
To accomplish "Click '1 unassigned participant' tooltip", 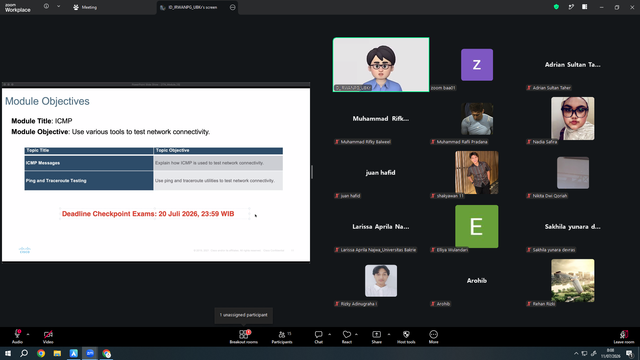I will coord(244,315).
